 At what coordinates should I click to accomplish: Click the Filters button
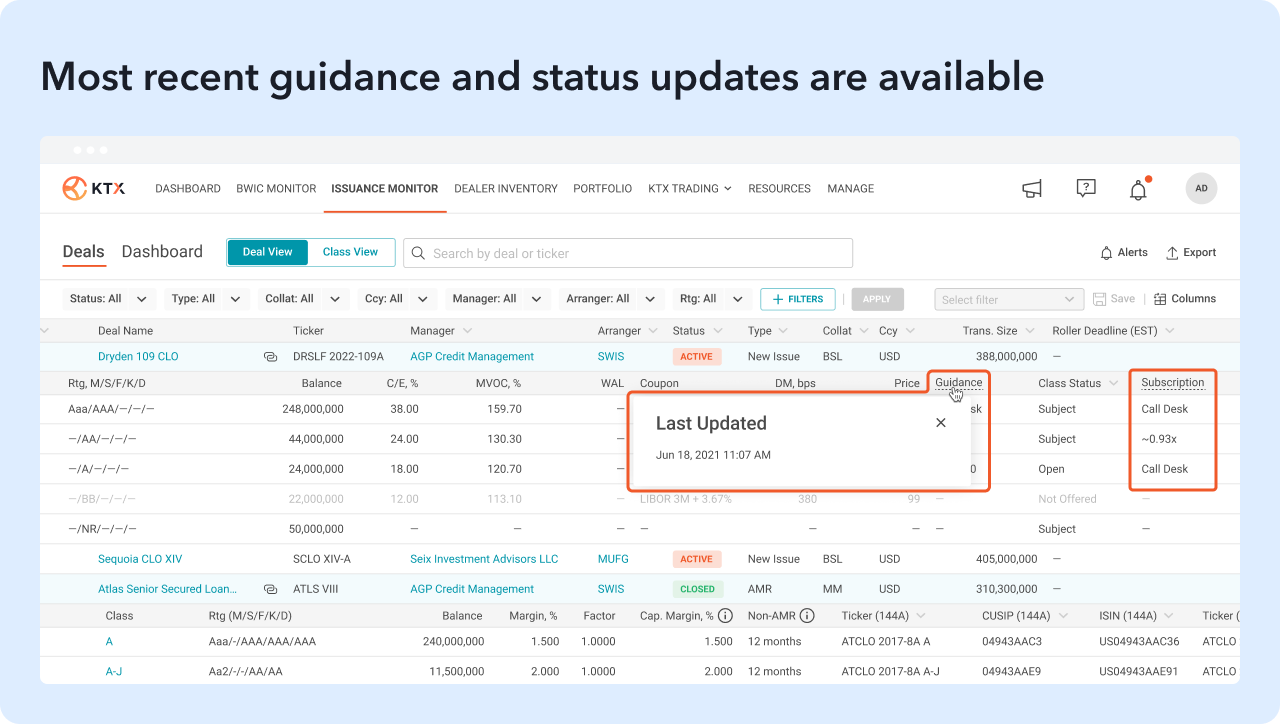797,299
